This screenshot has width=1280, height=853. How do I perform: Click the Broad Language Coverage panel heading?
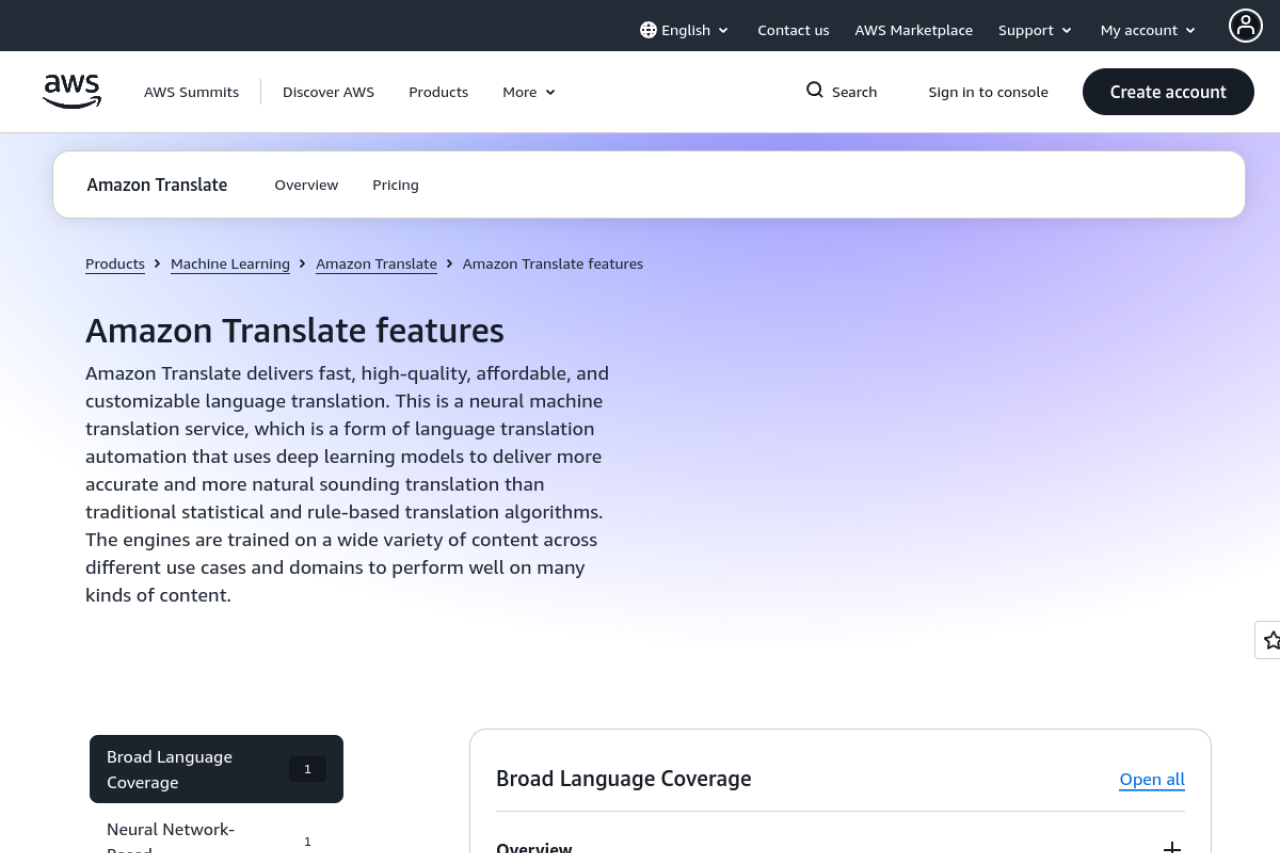pyautogui.click(x=623, y=779)
